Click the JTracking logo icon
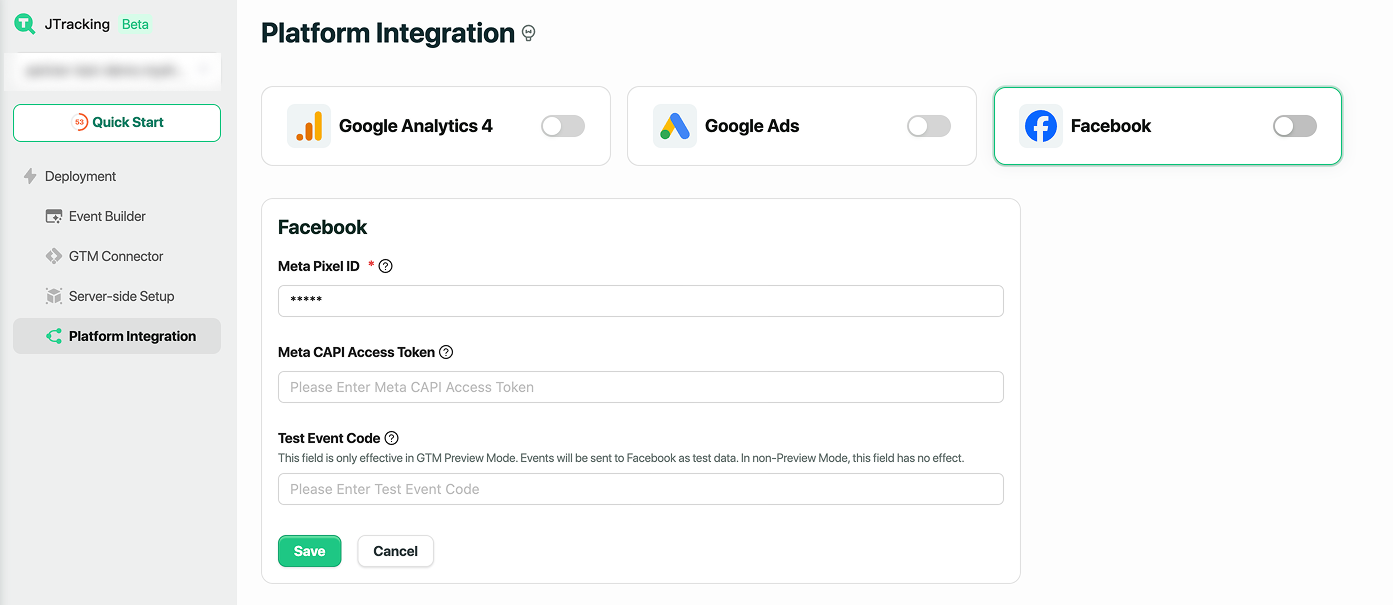The height and width of the screenshot is (605, 1393). [24, 24]
